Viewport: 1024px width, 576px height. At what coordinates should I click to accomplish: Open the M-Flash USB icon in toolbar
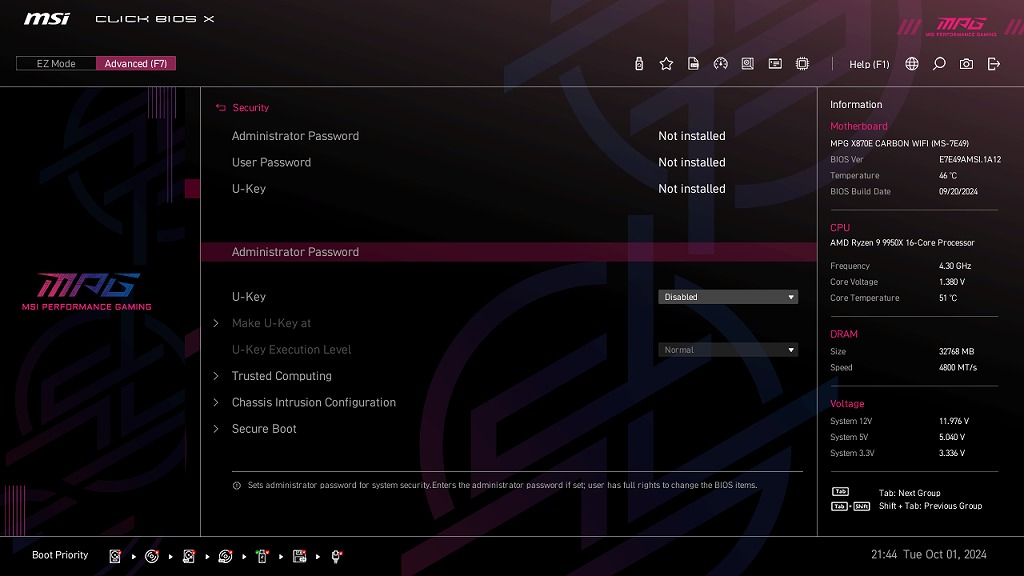pyautogui.click(x=639, y=63)
